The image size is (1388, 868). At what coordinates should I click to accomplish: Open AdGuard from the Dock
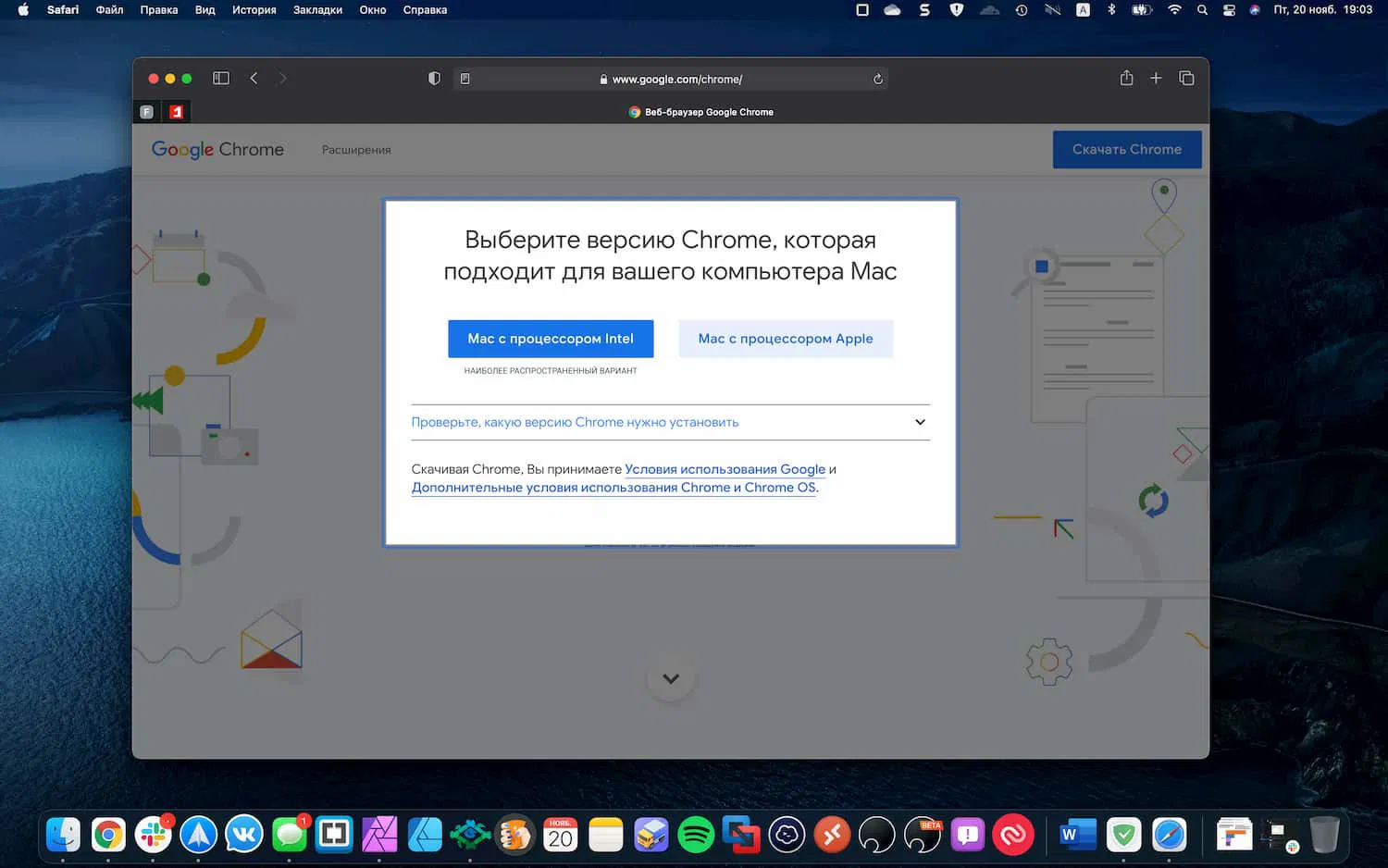tap(1123, 835)
